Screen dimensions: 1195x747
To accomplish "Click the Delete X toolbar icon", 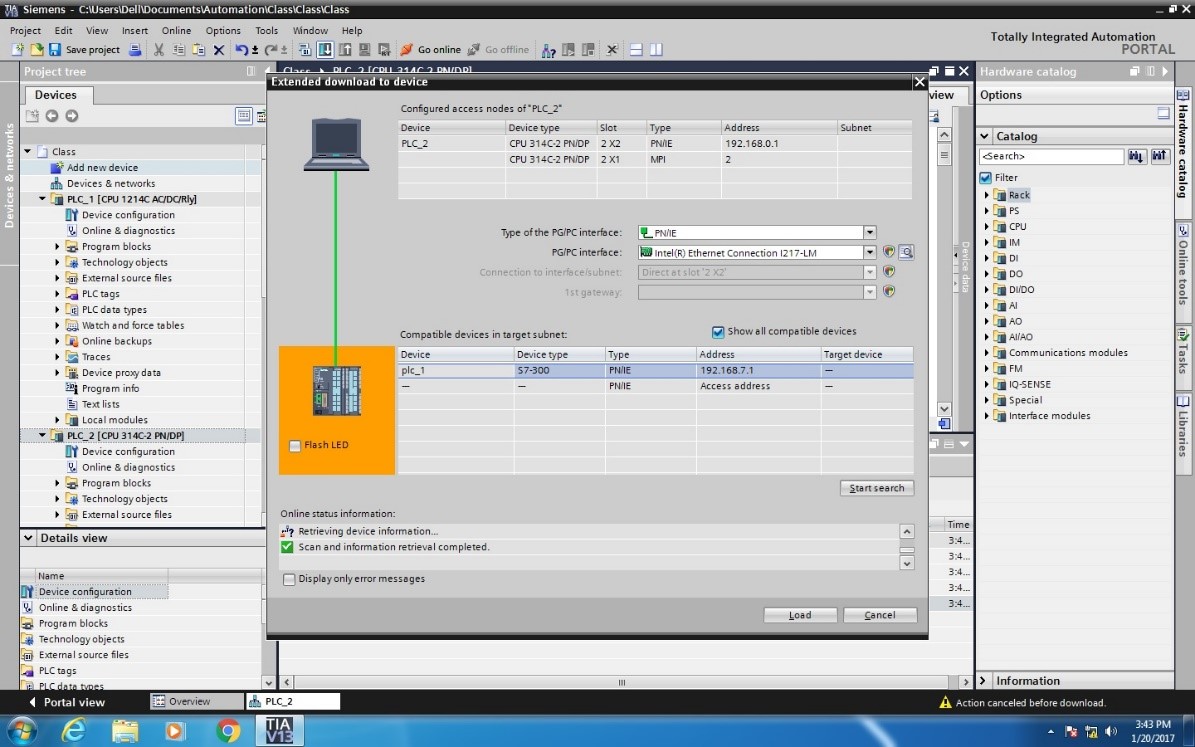I will coord(219,50).
